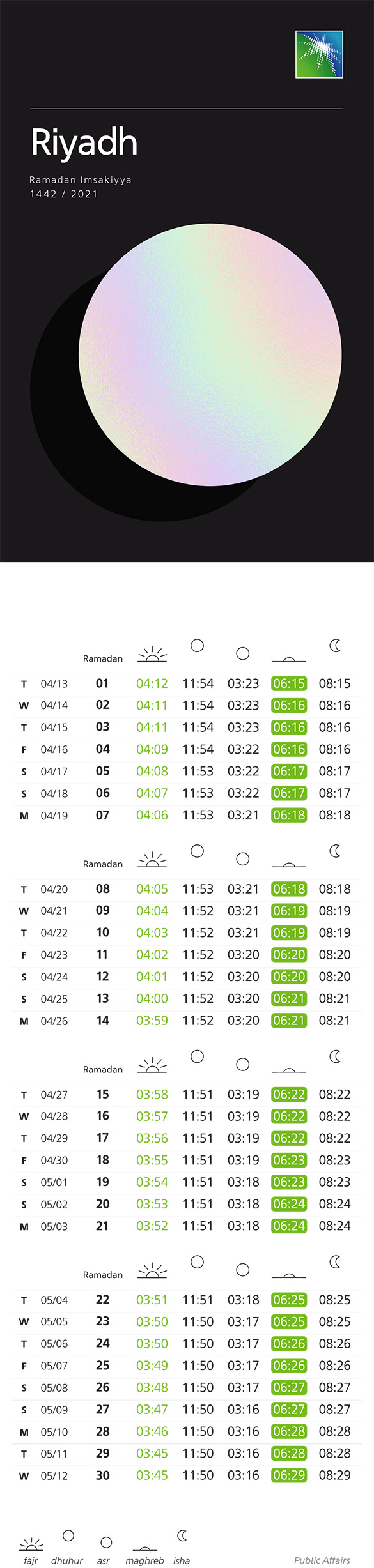Select Ramadan day 15 row number
This screenshot has height=1568, width=374.
coord(102,1094)
